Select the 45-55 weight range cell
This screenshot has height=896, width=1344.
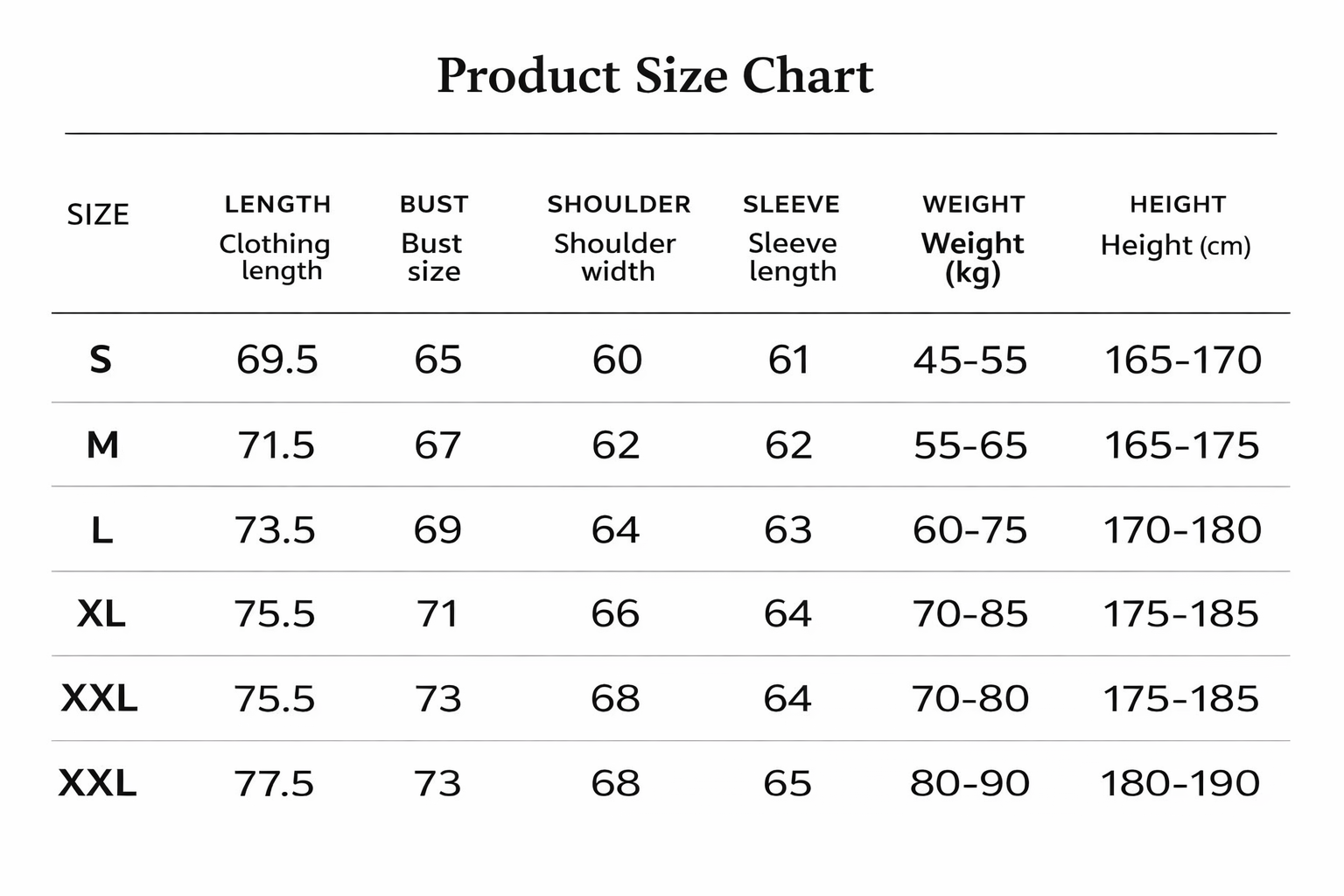tap(970, 360)
